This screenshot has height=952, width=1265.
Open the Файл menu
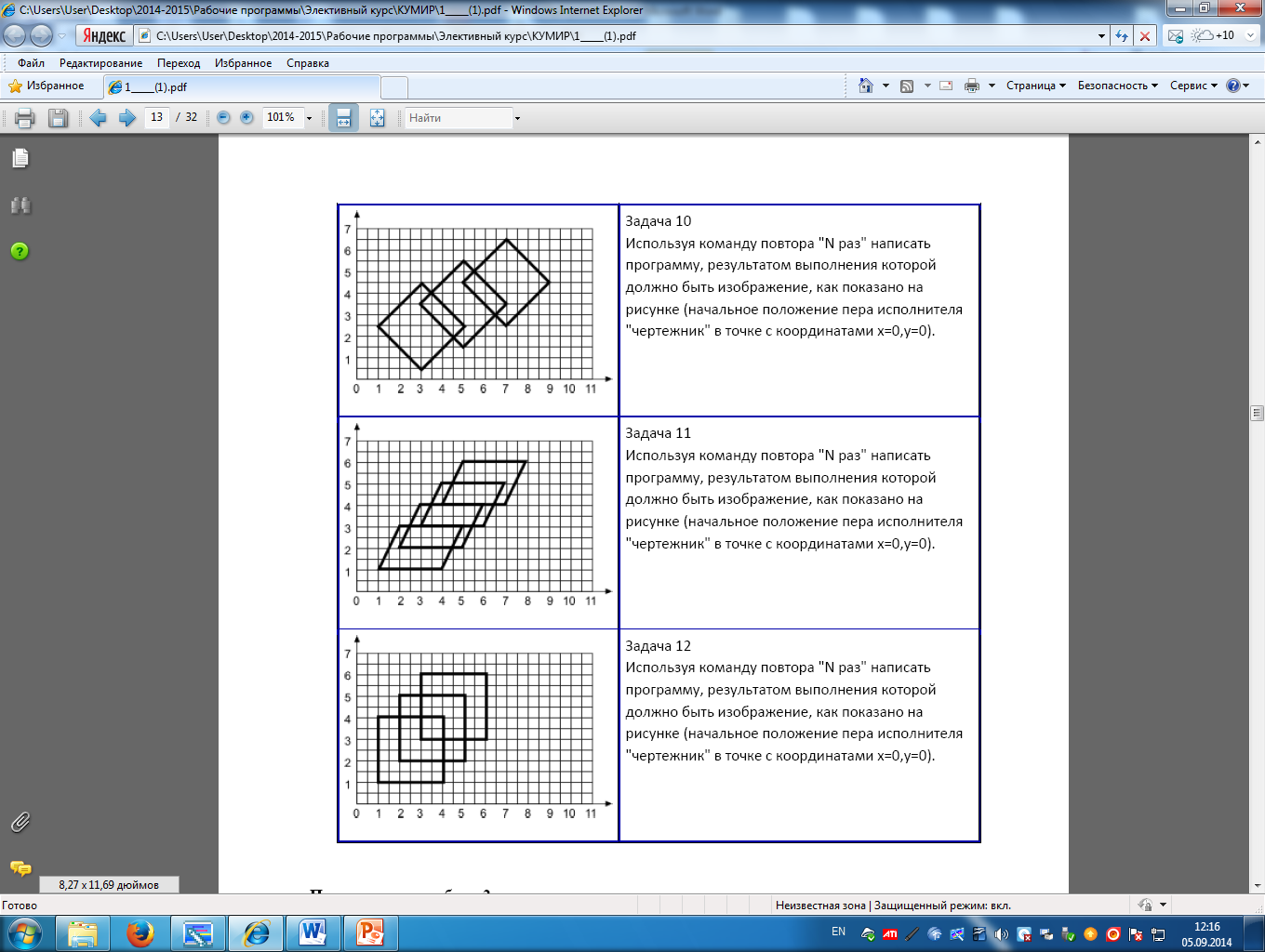coord(31,63)
